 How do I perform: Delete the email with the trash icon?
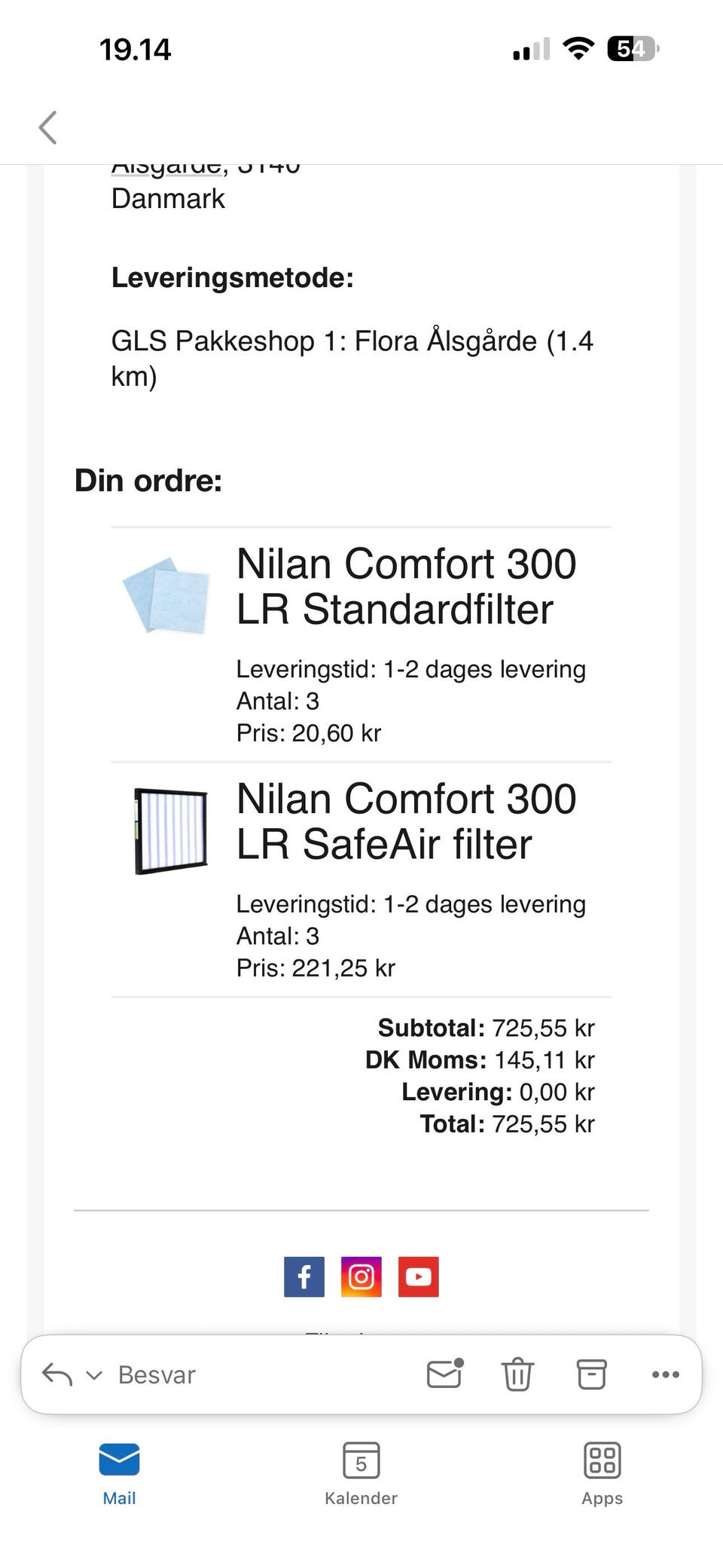point(517,1374)
